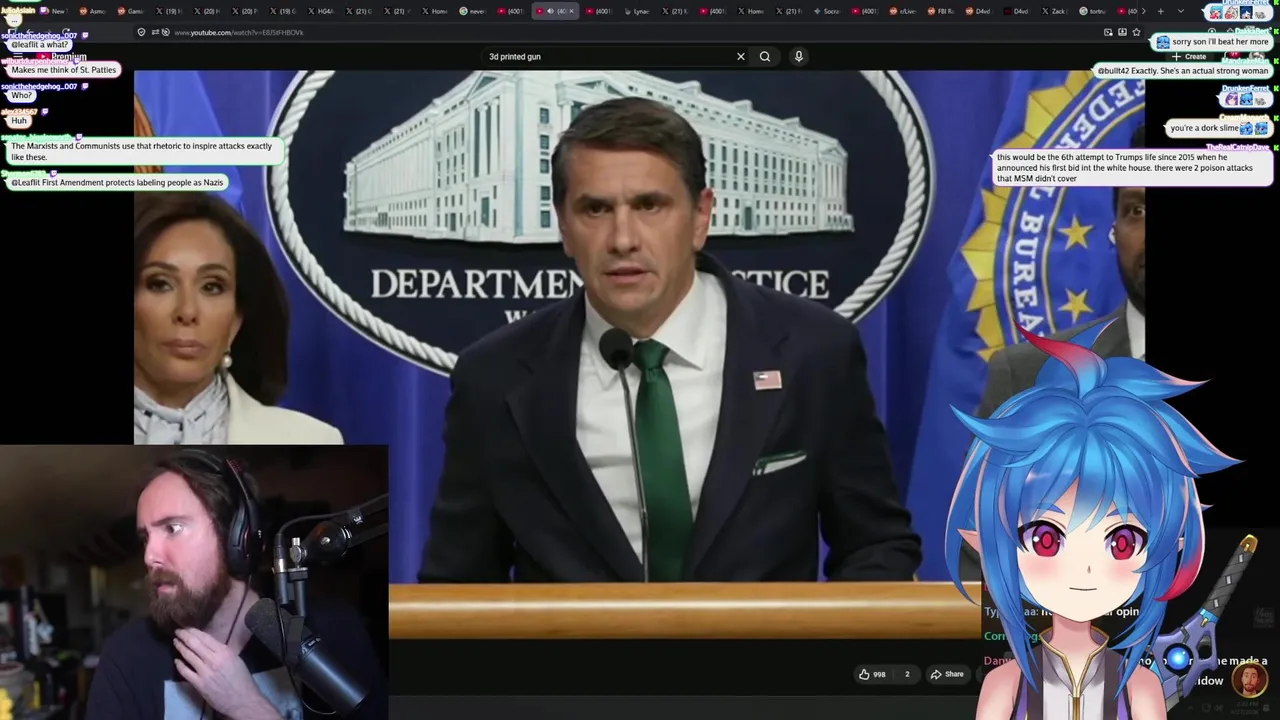Switch to the 'New T' tab
The height and width of the screenshot is (720, 1280).
click(x=53, y=11)
